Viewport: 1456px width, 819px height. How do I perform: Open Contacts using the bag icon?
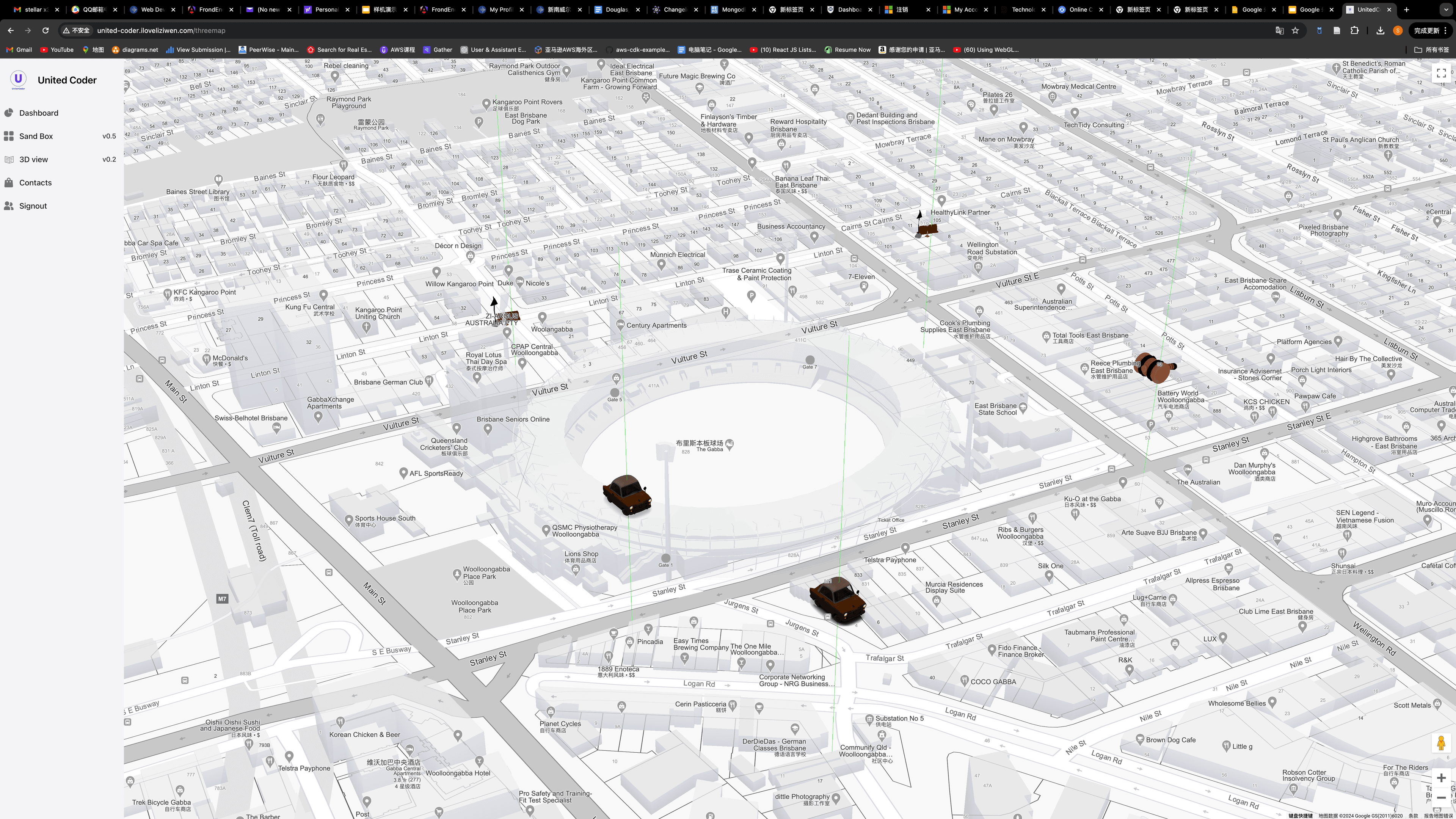(x=9, y=182)
